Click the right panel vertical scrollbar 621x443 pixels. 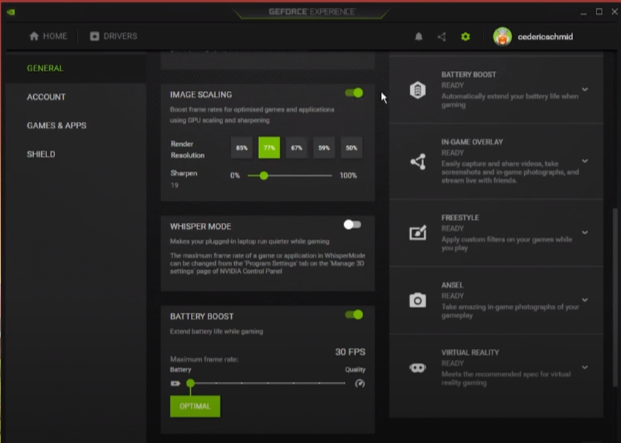point(615,297)
